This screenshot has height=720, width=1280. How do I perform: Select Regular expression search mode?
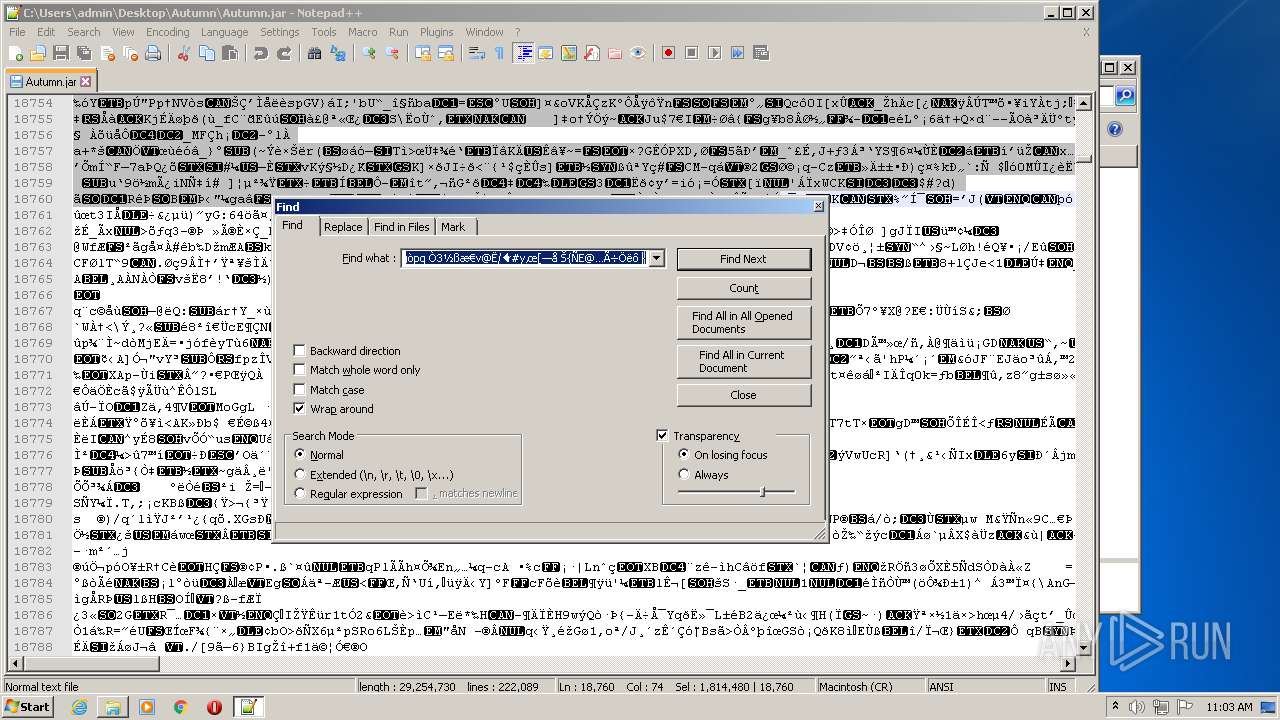tap(348, 494)
